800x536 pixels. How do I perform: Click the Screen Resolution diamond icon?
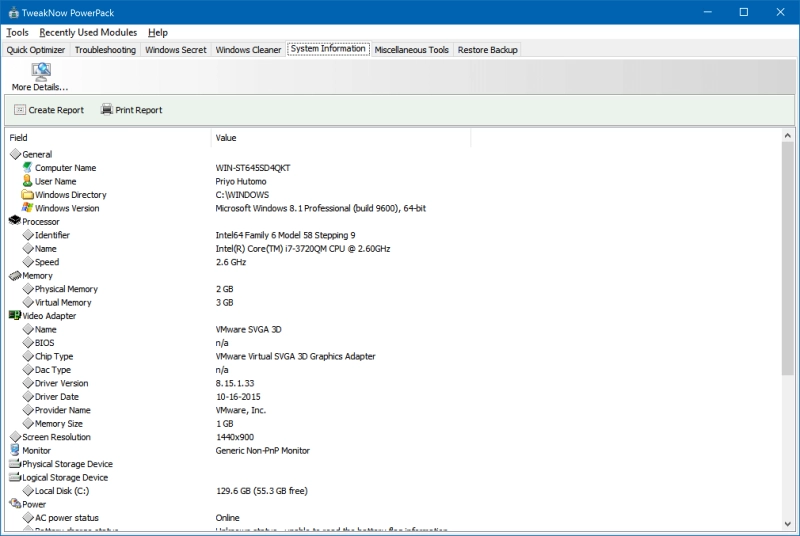click(x=15, y=437)
